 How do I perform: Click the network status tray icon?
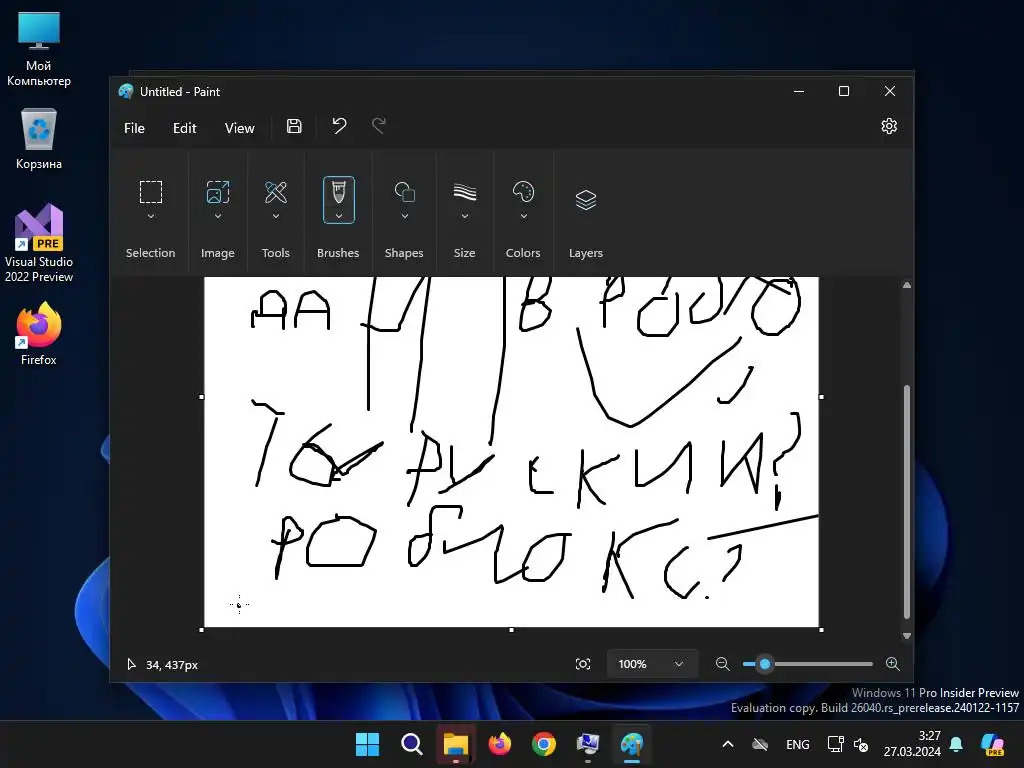pyautogui.click(x=835, y=744)
